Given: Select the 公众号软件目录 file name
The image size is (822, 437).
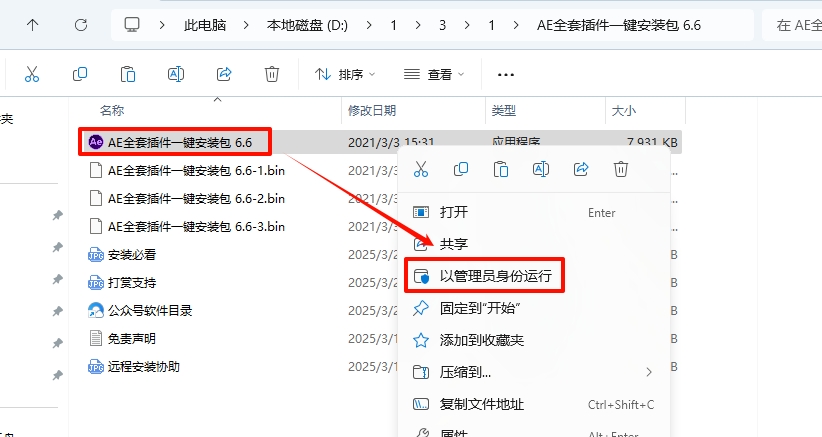Looking at the screenshot, I should tap(150, 310).
